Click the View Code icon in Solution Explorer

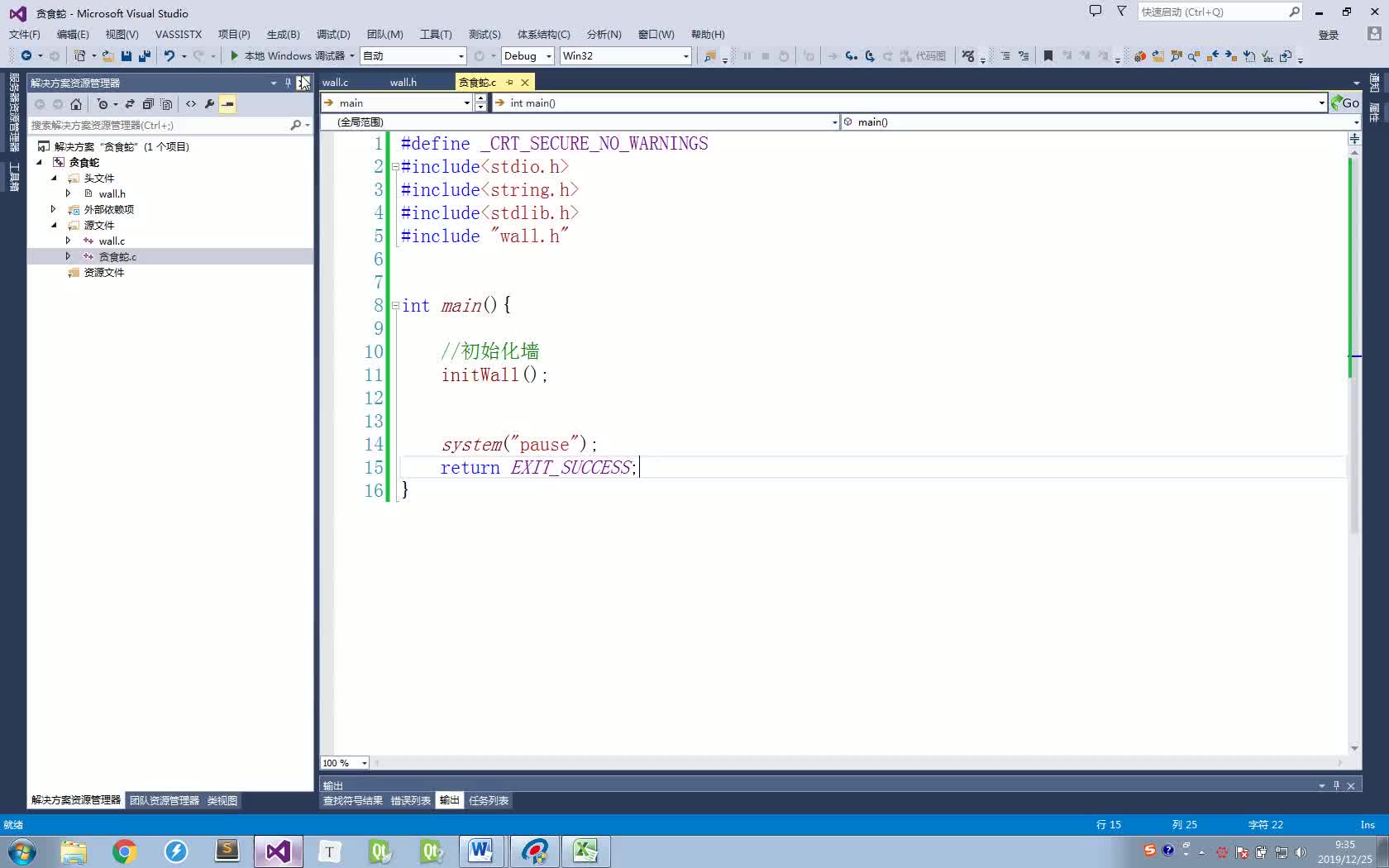point(191,104)
